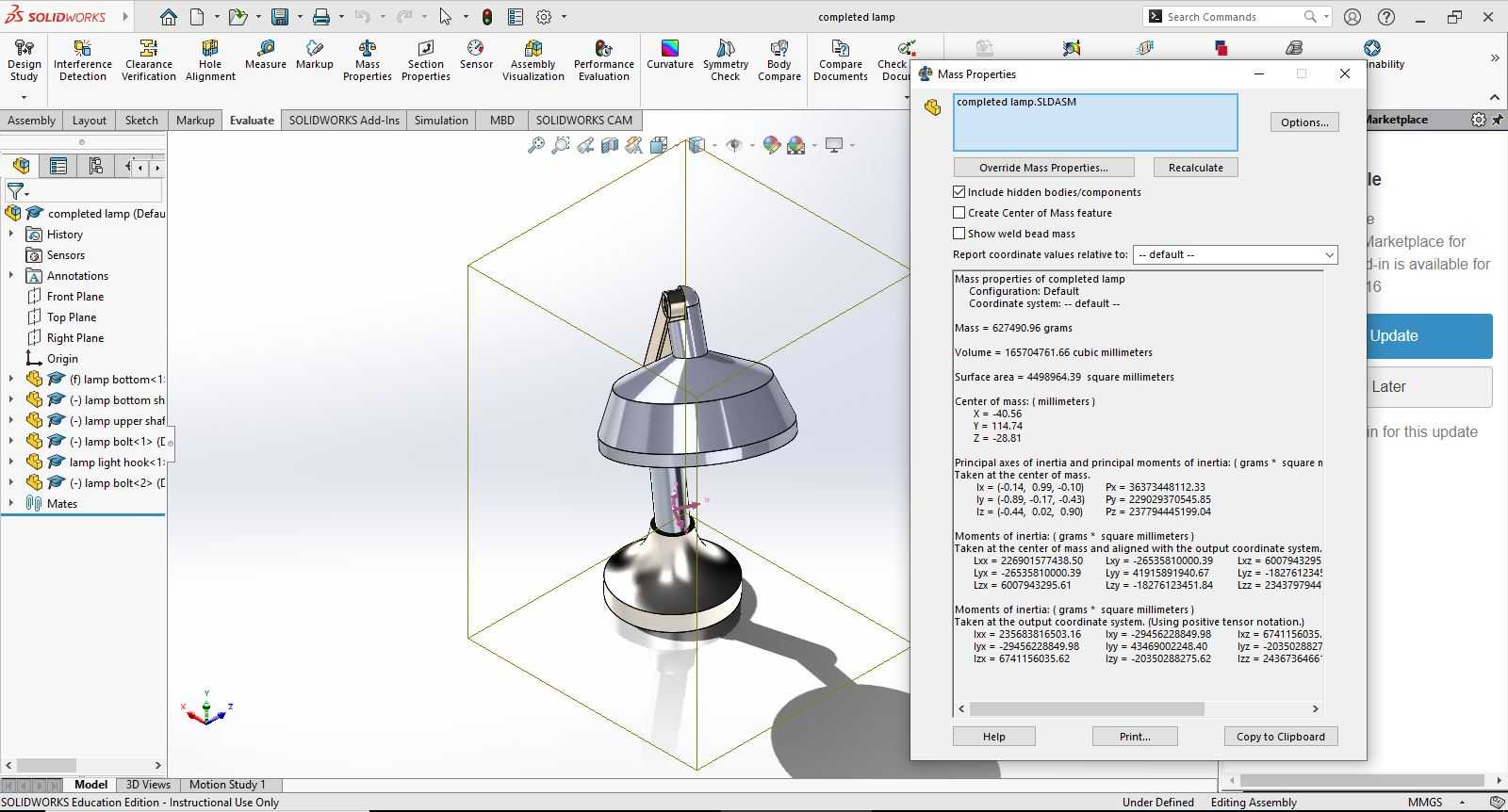Open the Interference Detection tool
This screenshot has width=1508, height=812.
coord(82,60)
